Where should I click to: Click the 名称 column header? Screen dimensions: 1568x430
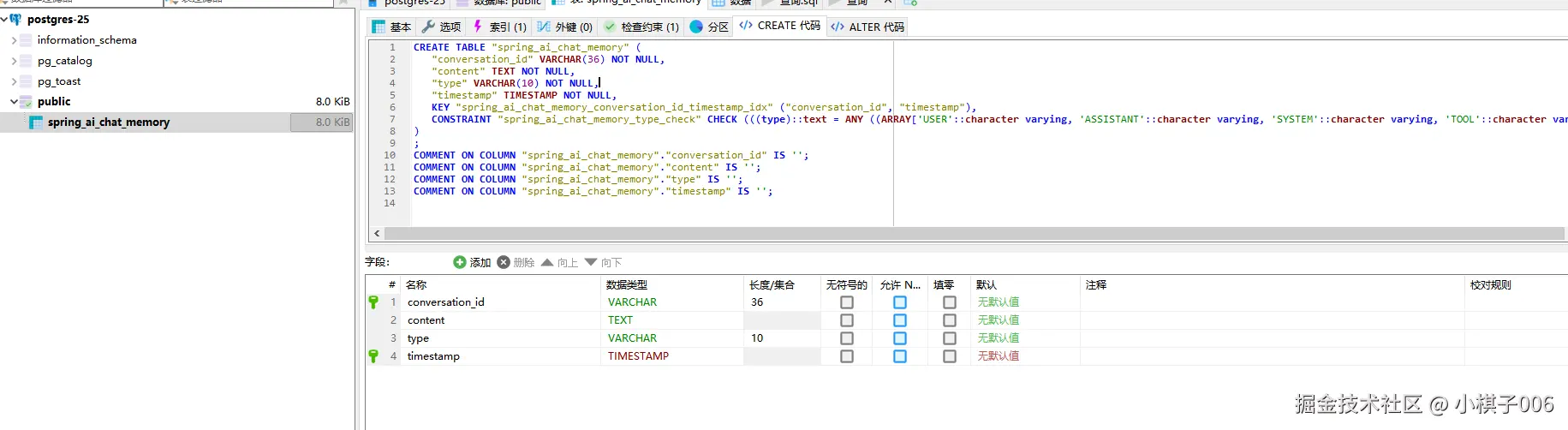[x=502, y=284]
